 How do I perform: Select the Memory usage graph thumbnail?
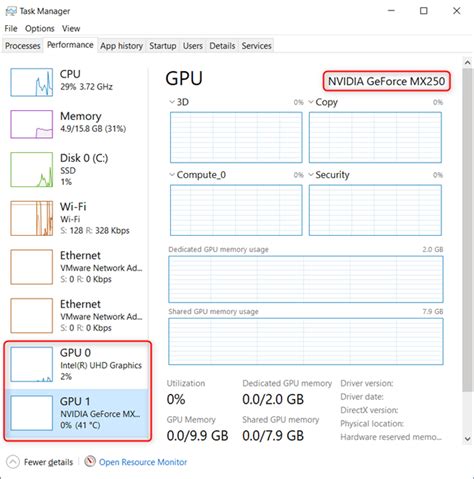(x=31, y=124)
